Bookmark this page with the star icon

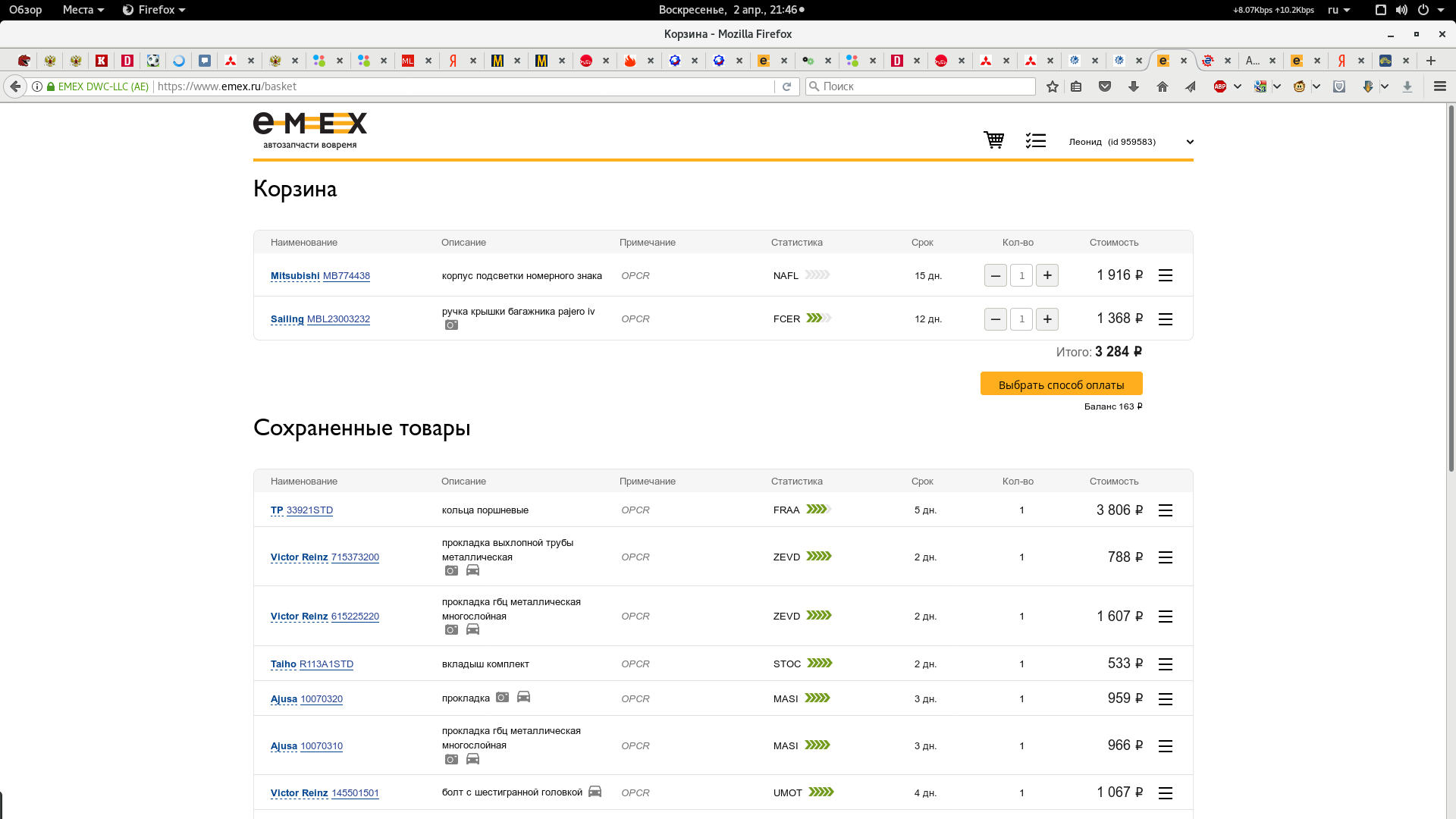1052,86
